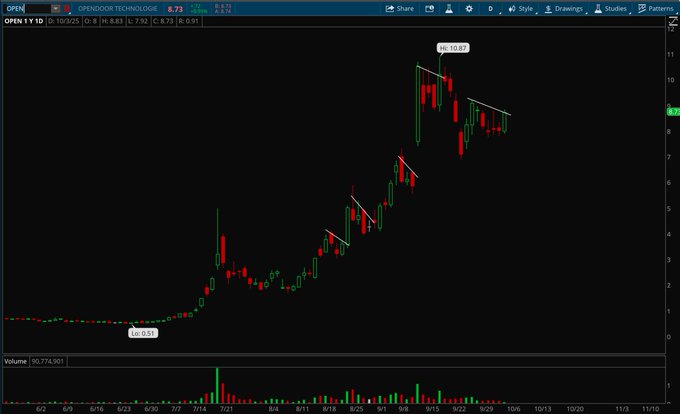Click the OPEN symbol input field

pyautogui.click(x=28, y=8)
